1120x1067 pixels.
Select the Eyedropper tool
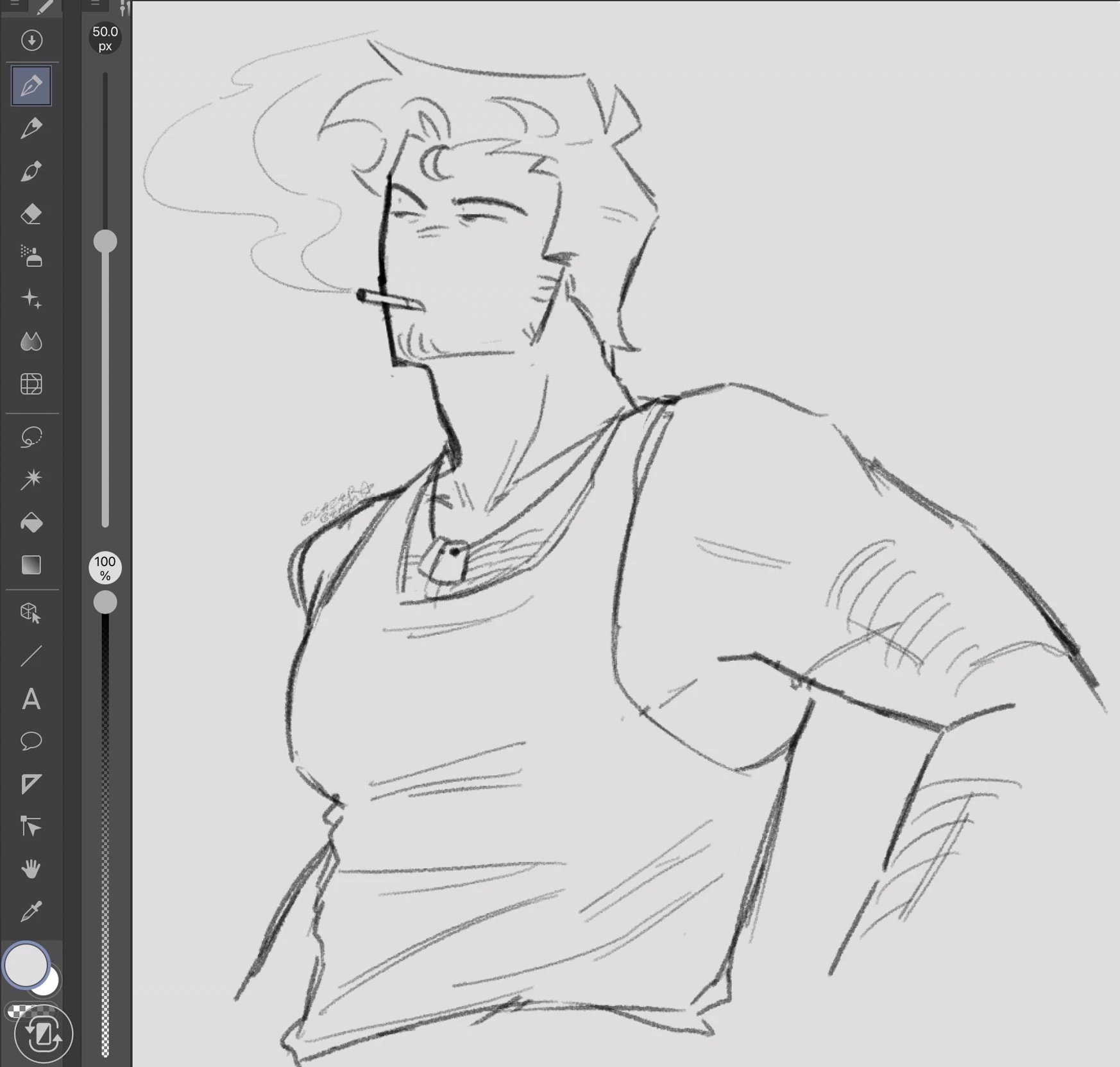[x=31, y=911]
